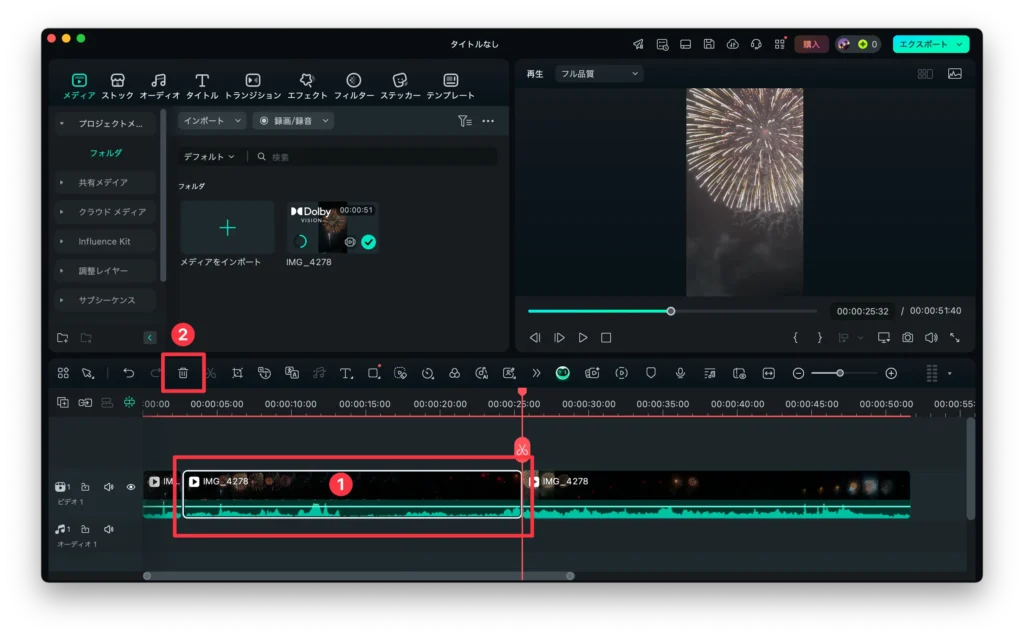Select the crop tool in timeline toolbar
The height and width of the screenshot is (637, 1024).
click(237, 373)
